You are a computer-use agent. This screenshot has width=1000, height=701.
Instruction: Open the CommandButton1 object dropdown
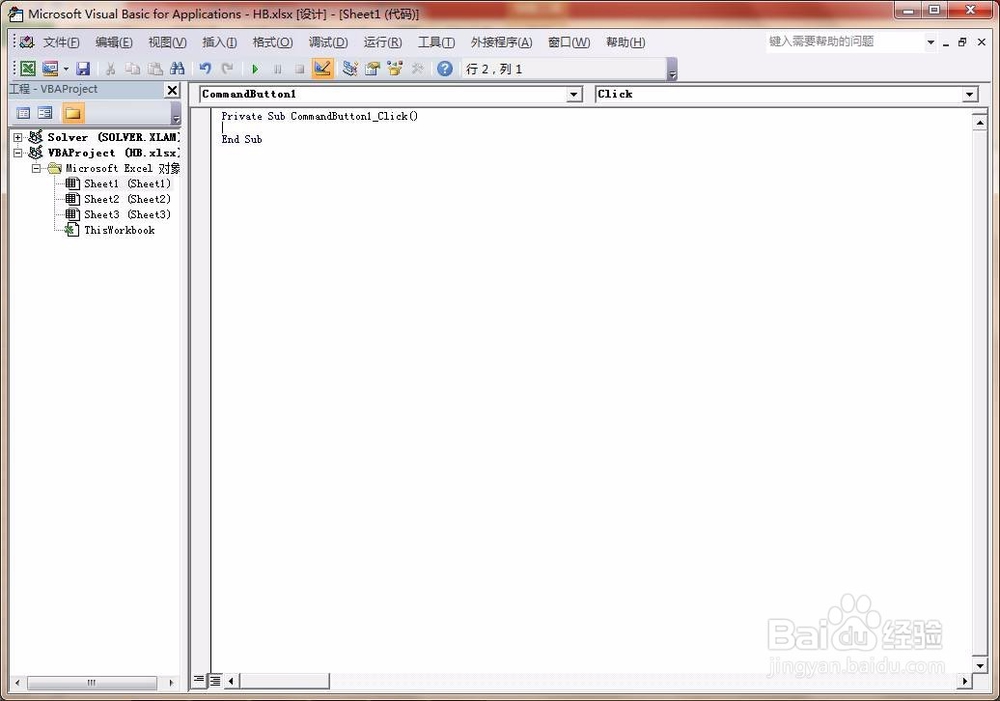[x=574, y=94]
